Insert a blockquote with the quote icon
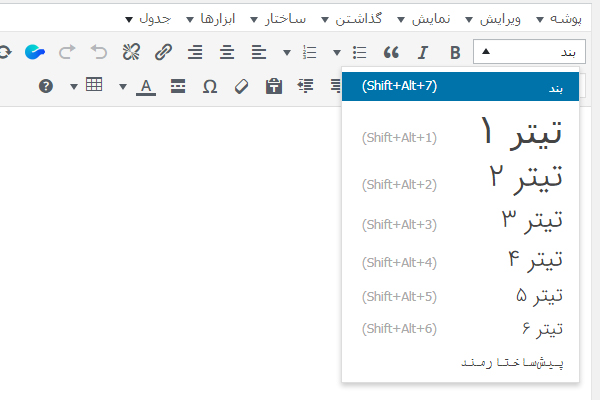The image size is (600, 400). click(x=391, y=52)
